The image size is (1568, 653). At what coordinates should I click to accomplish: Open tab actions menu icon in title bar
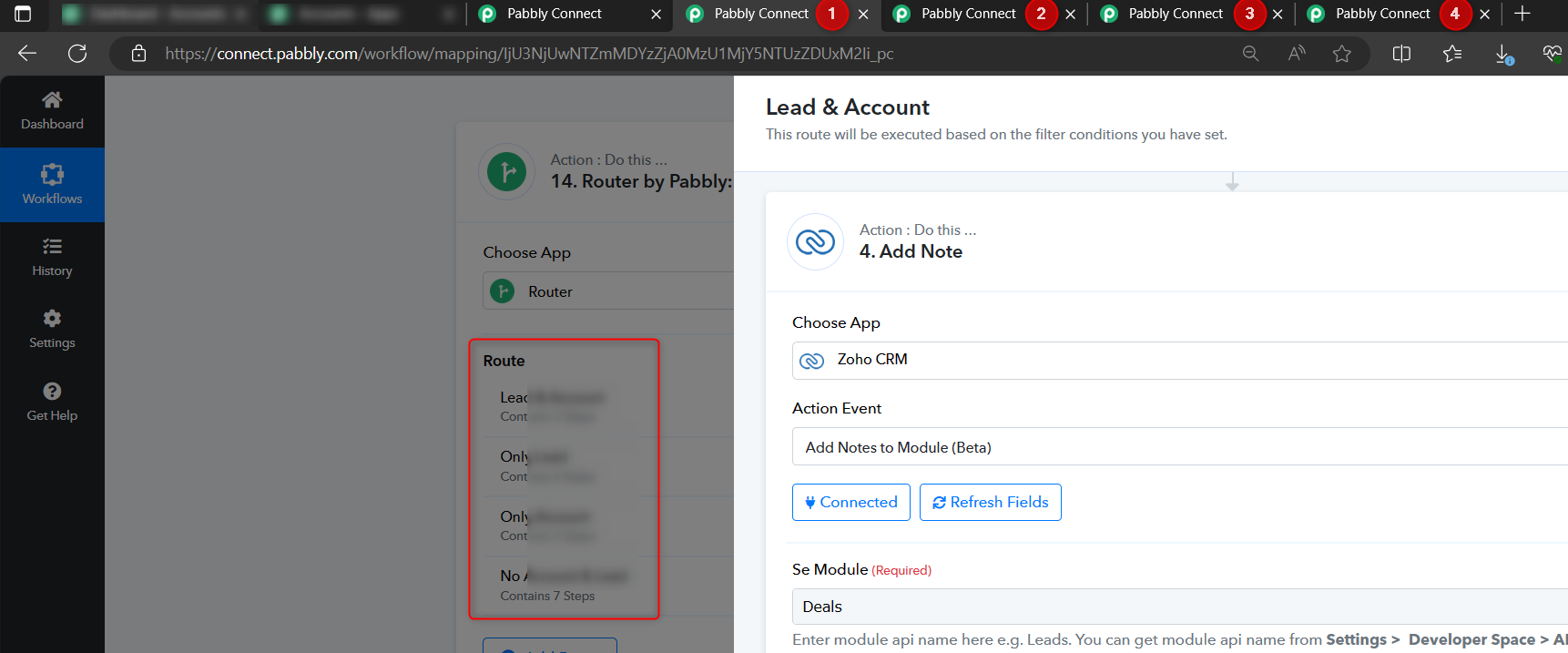[23, 14]
